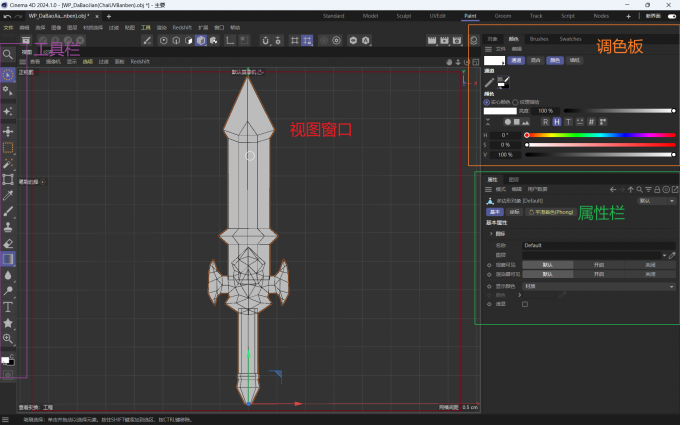
Task: Click the H value field showing 0°
Action: click(x=505, y=135)
